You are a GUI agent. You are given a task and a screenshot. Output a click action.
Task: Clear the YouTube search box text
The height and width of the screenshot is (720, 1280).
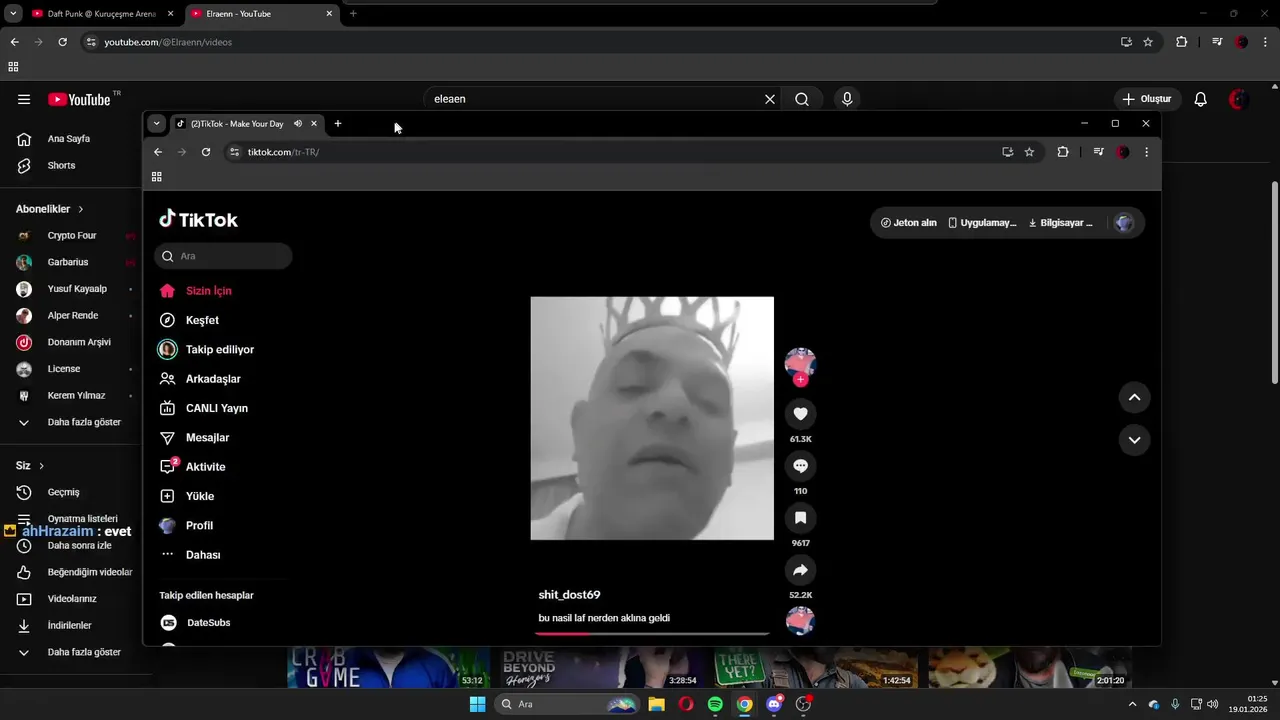tap(770, 99)
